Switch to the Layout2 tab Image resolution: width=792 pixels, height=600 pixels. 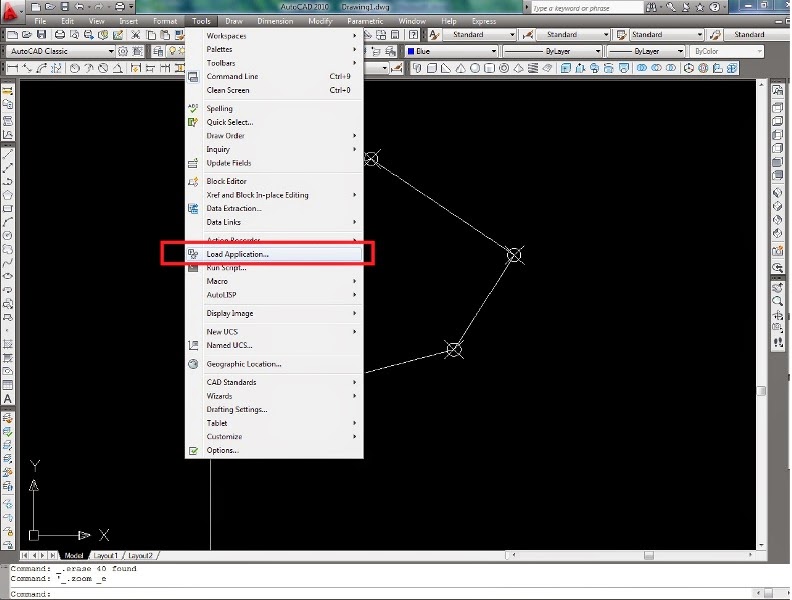140,556
